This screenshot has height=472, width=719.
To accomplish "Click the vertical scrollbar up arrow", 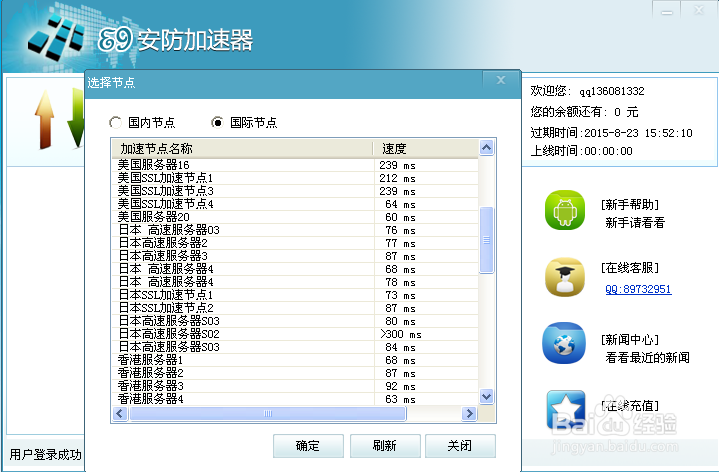I will pos(487,148).
